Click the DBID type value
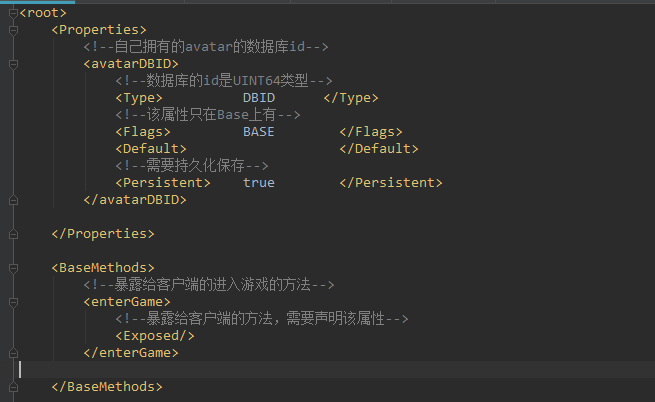Screen dimensions: 655x402 point(258,98)
